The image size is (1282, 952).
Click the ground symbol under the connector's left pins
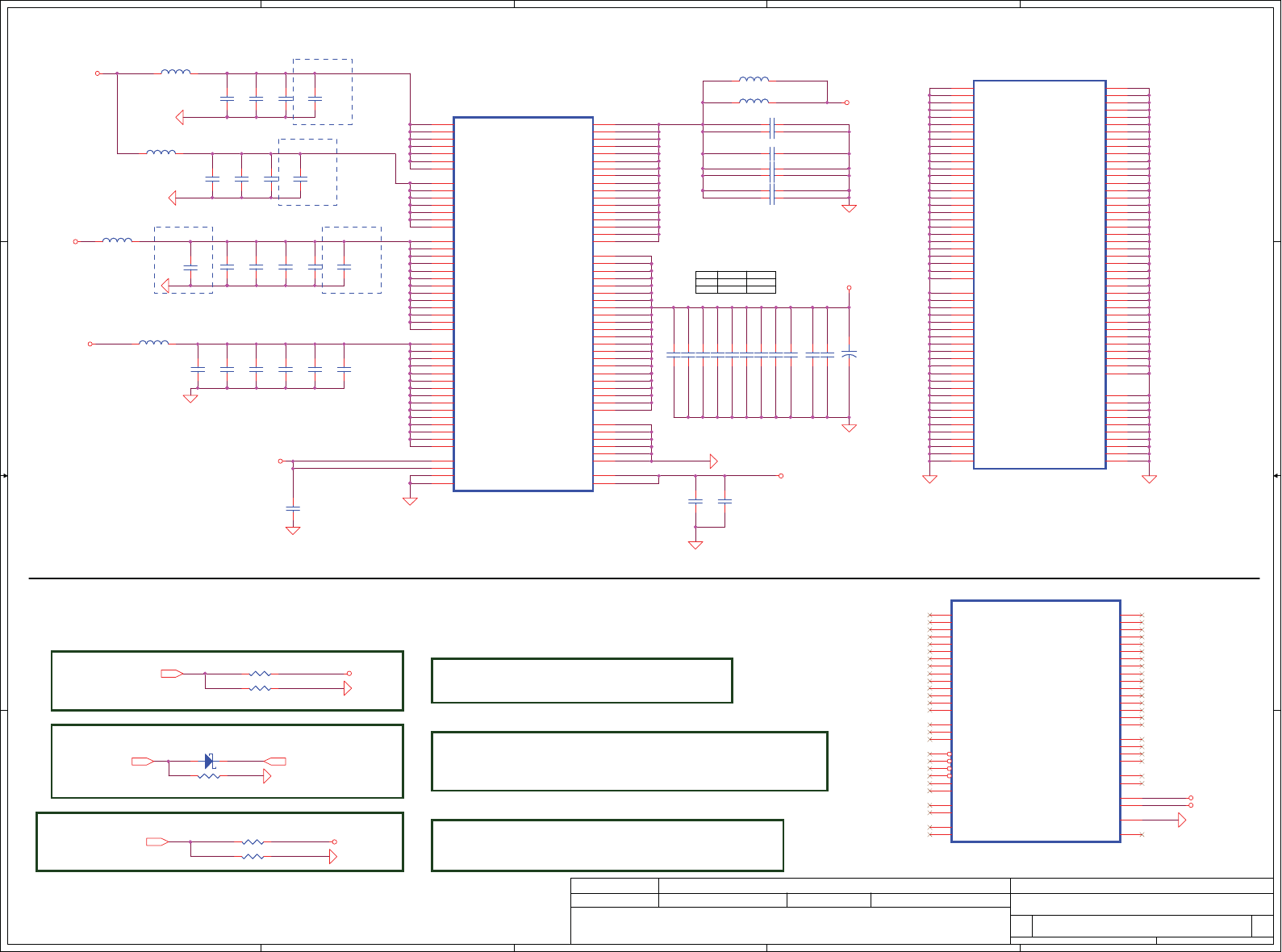(929, 479)
